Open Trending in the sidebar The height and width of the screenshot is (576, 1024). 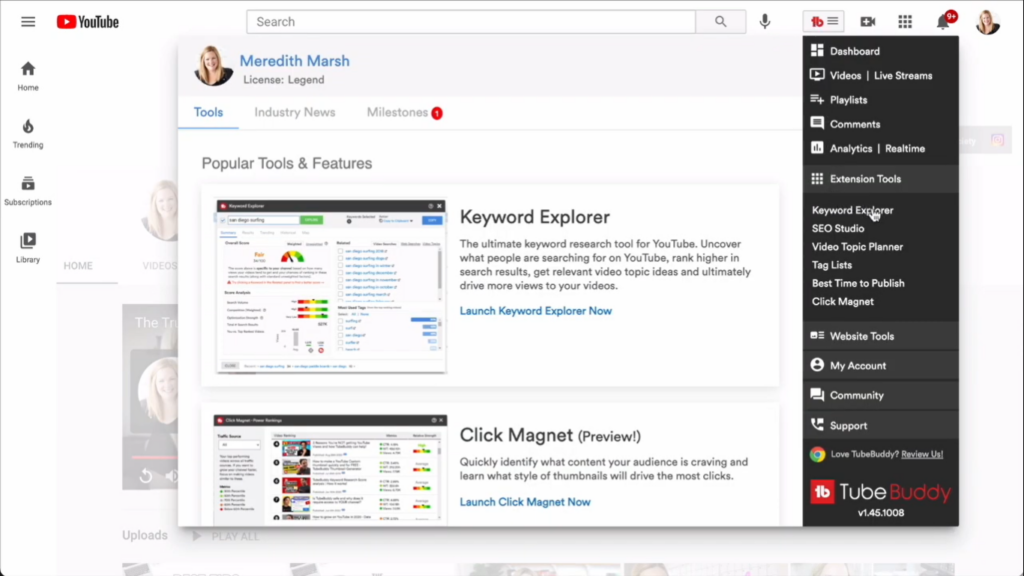[28, 133]
